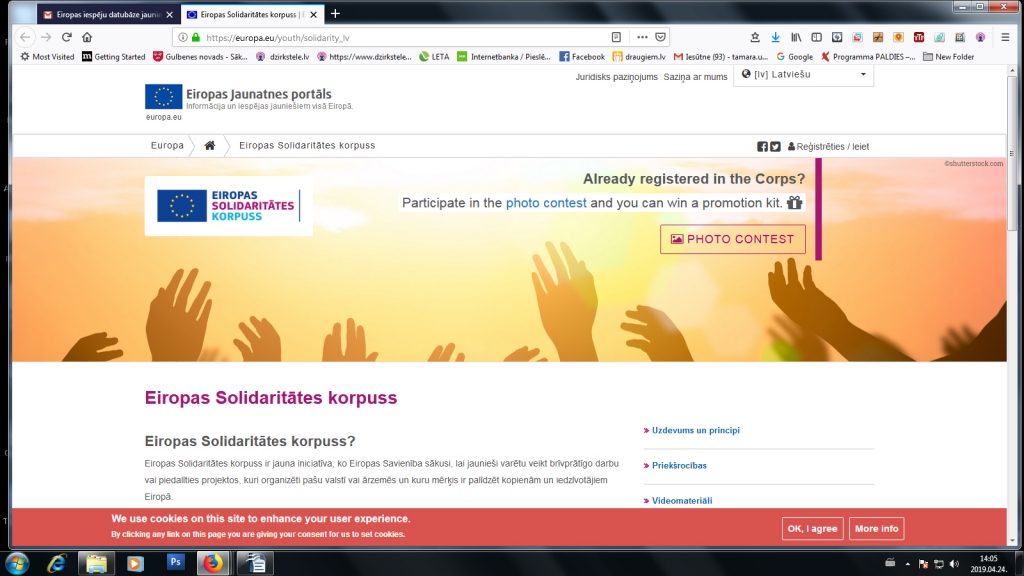Open the Uzdevums un principi link
Image resolution: width=1024 pixels, height=576 pixels.
[x=695, y=431]
